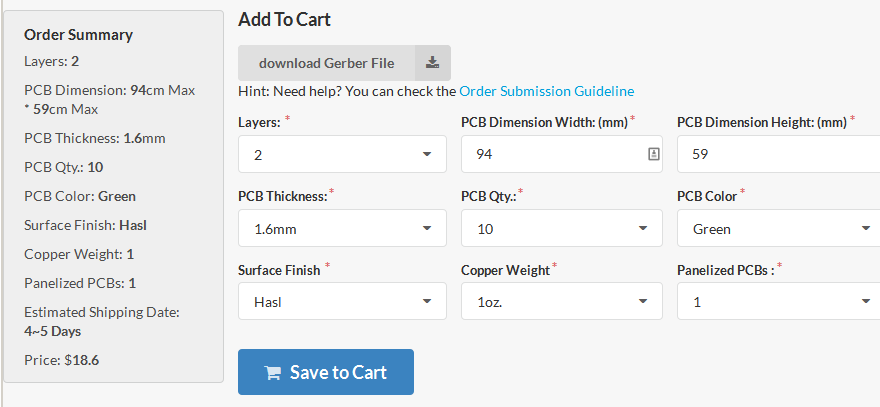Click the download icon beside Gerber File
Image resolution: width=880 pixels, height=407 pixels.
tap(432, 62)
